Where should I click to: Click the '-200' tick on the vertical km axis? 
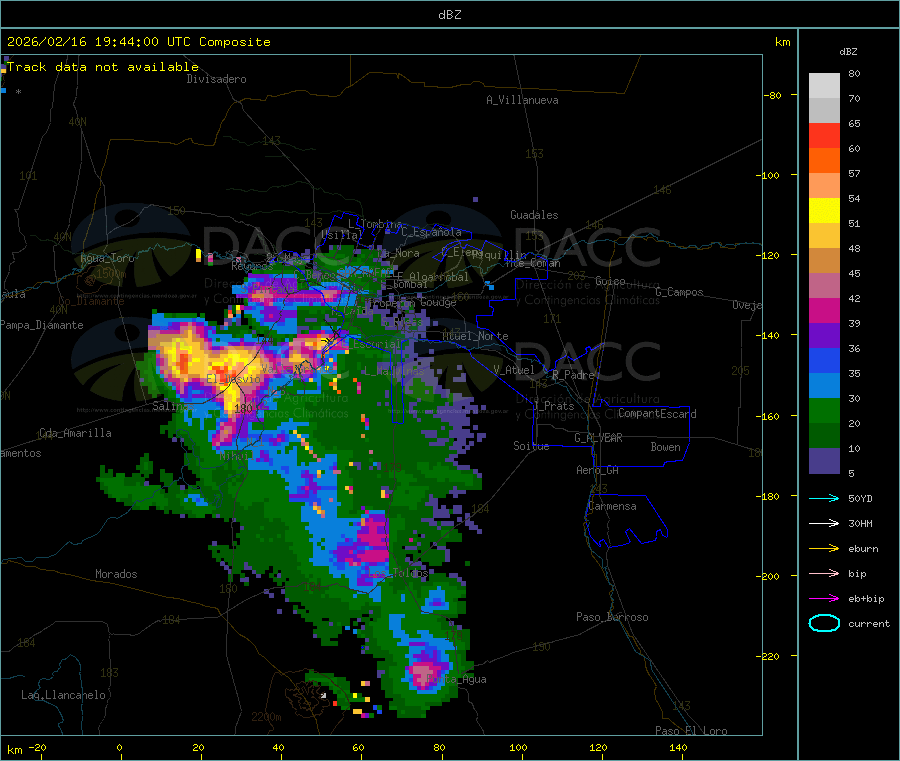point(767,576)
